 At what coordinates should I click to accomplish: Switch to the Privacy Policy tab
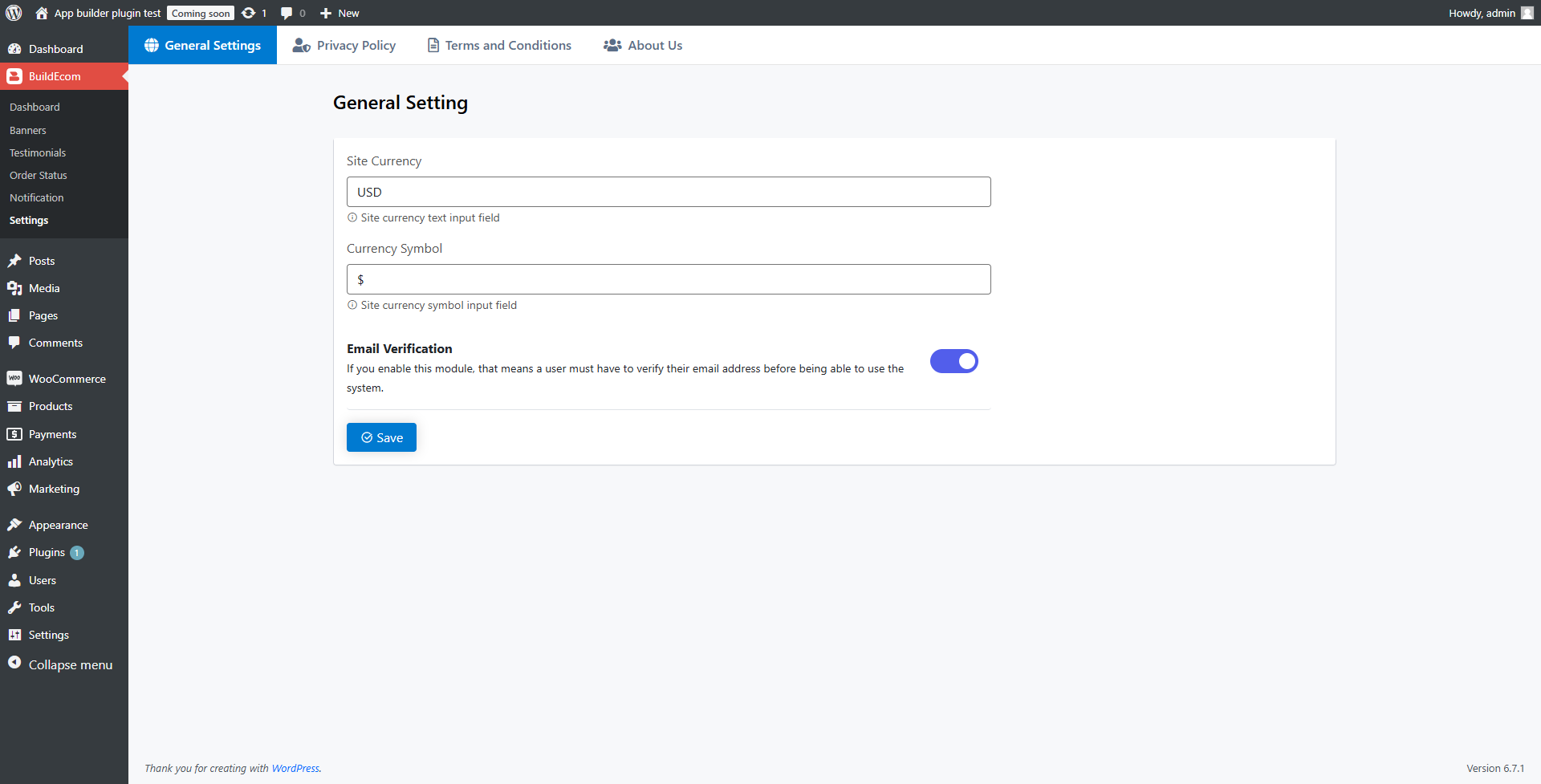(344, 46)
